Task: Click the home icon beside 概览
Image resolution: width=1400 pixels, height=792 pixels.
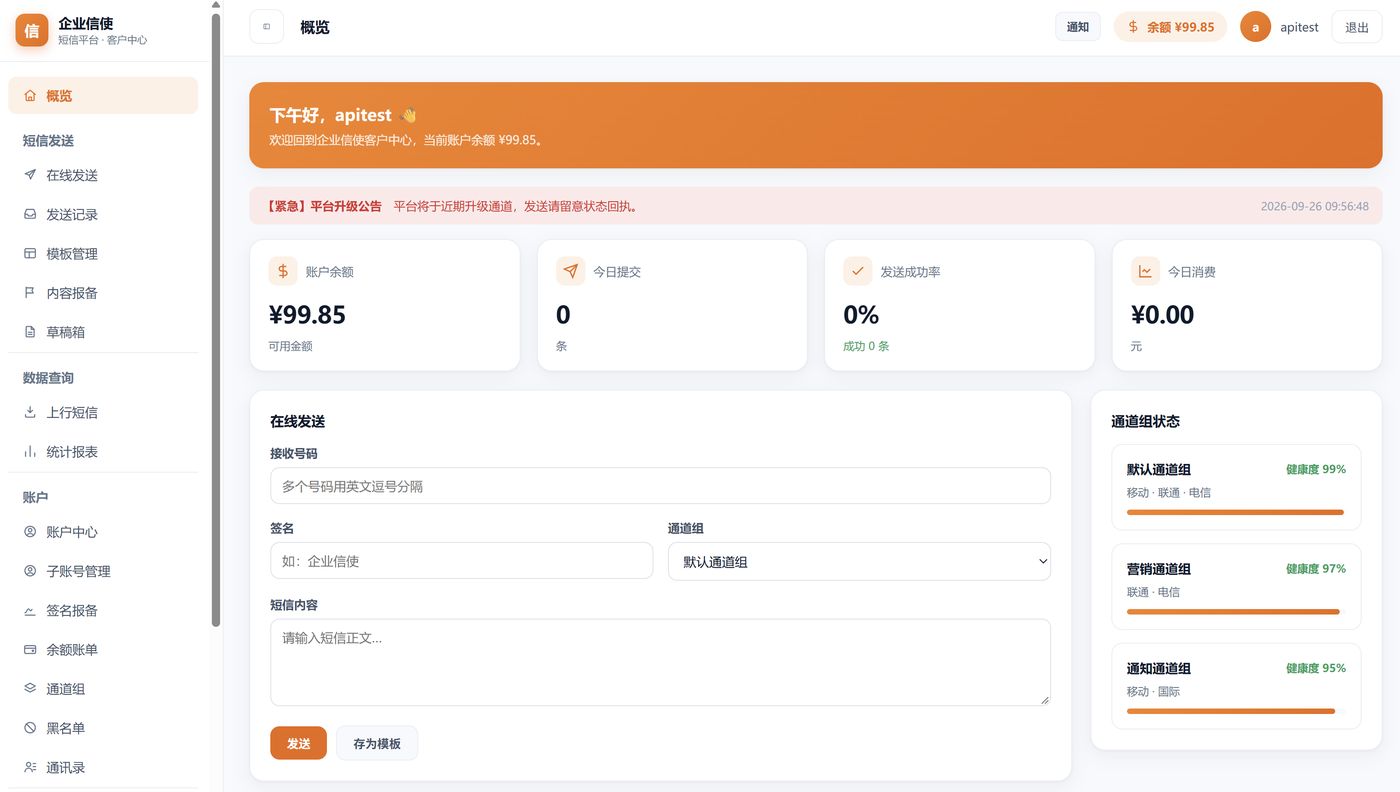Action: pyautogui.click(x=30, y=96)
